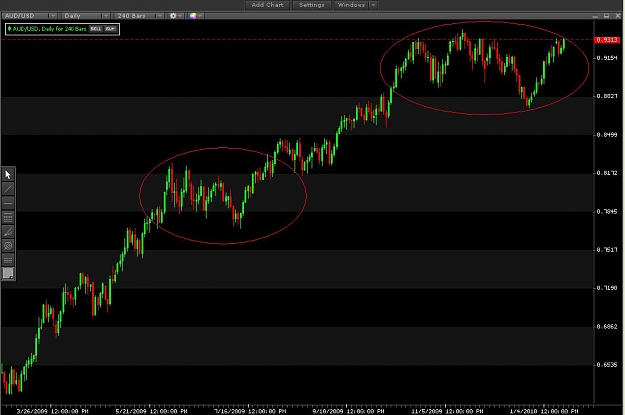This screenshot has width=625, height=415.
Task: Expand the arrow beside the gear icon
Action: tap(180, 16)
